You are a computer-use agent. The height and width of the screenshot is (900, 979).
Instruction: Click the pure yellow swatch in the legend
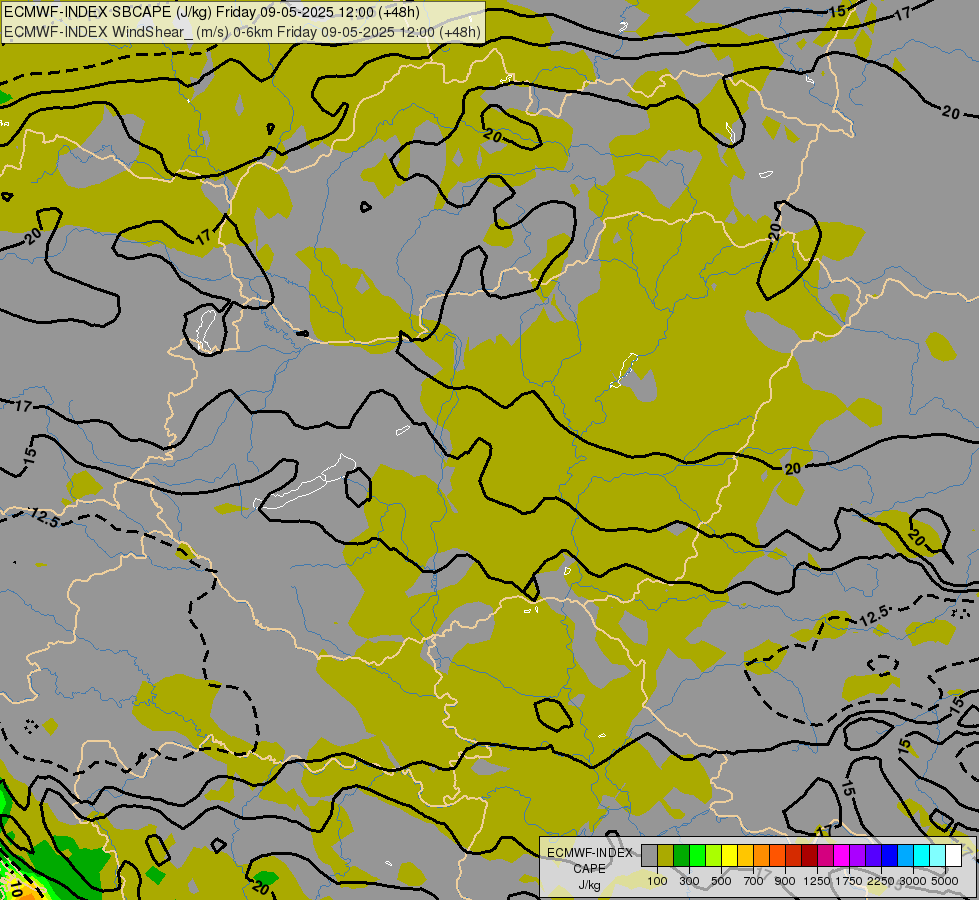click(x=729, y=855)
